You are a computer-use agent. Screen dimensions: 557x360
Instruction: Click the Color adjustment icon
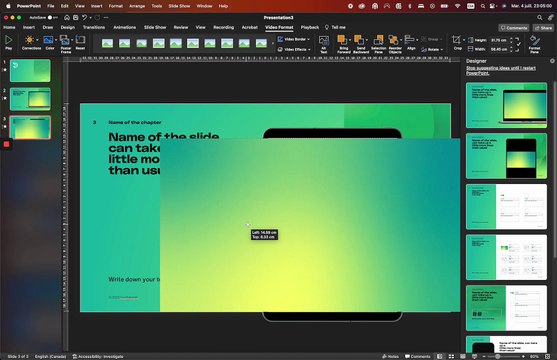pyautogui.click(x=48, y=40)
